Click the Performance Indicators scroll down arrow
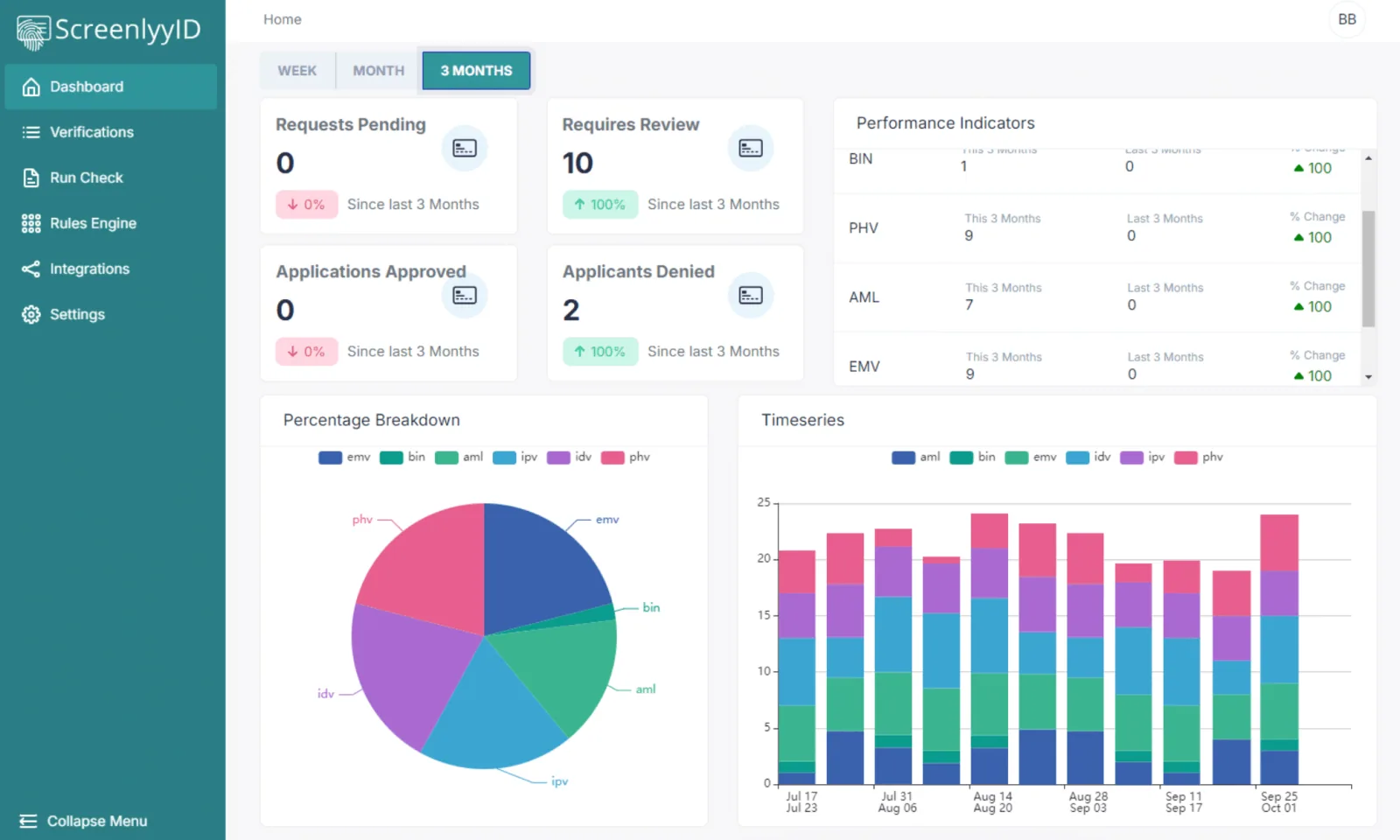The height and width of the screenshot is (840, 1400). 1368,377
